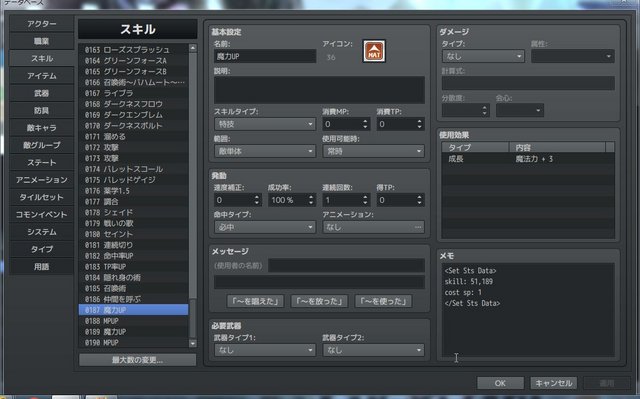Open the アニメーション selector field
Screen dimensions: 640x399
(x=373, y=227)
